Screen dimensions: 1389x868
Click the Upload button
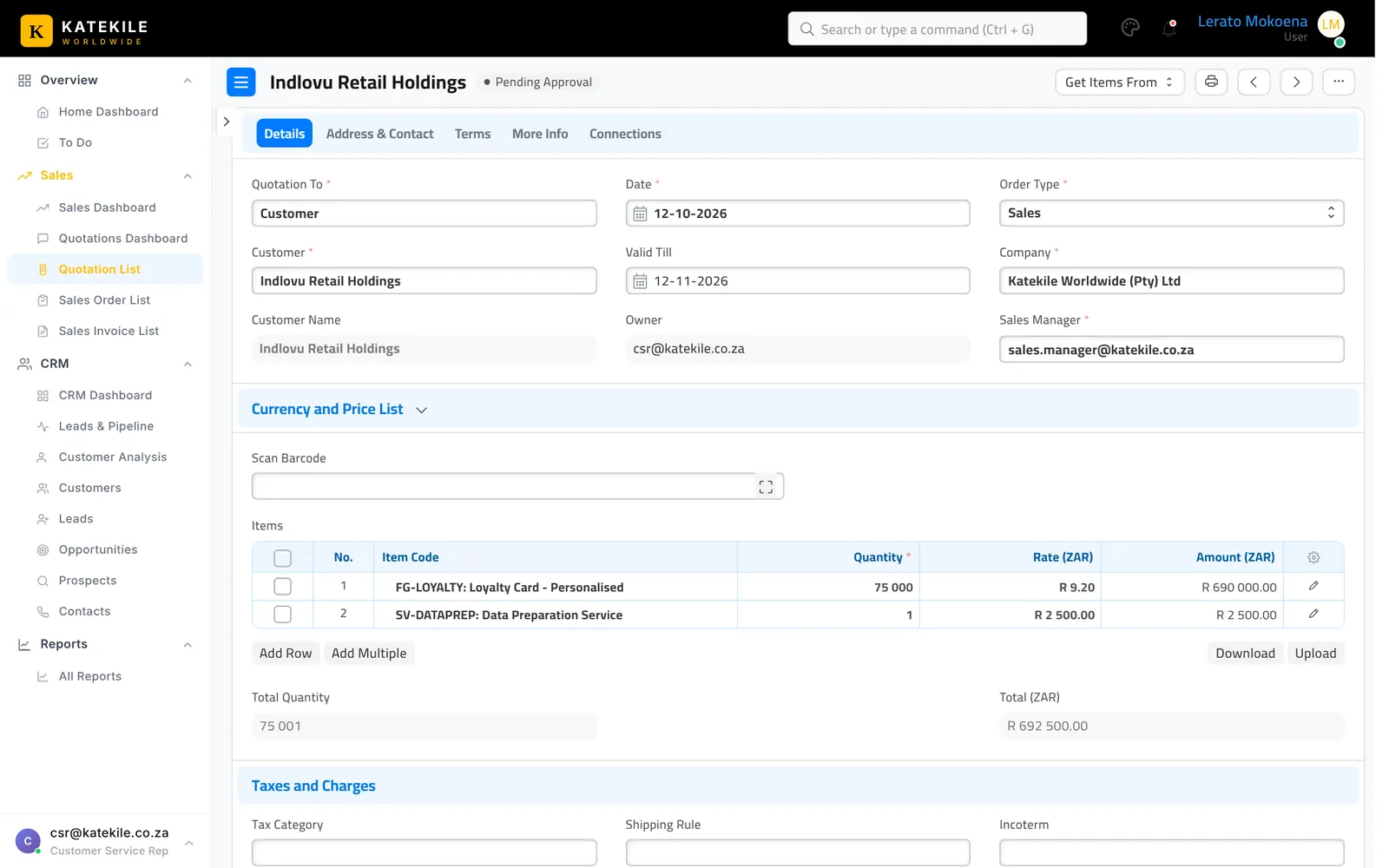coord(1315,654)
